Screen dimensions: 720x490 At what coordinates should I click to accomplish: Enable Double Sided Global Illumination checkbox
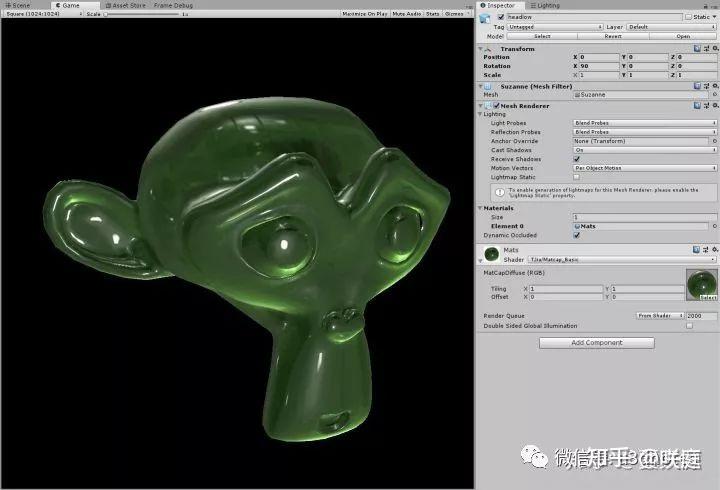pos(689,326)
